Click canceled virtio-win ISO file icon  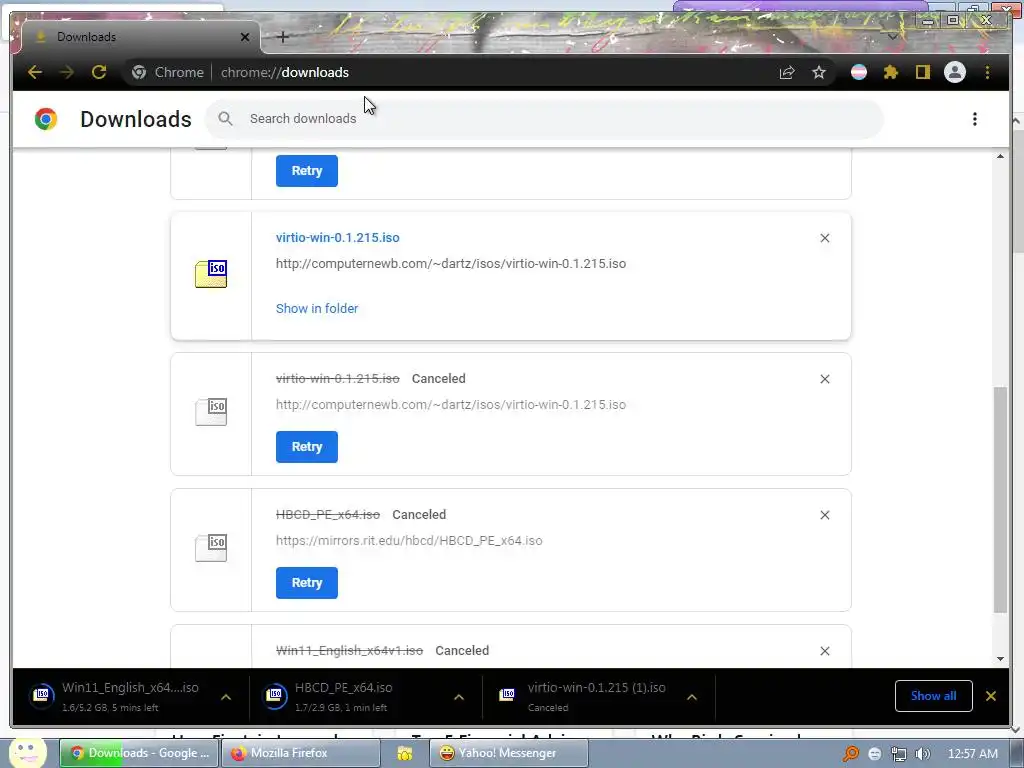coord(211,412)
